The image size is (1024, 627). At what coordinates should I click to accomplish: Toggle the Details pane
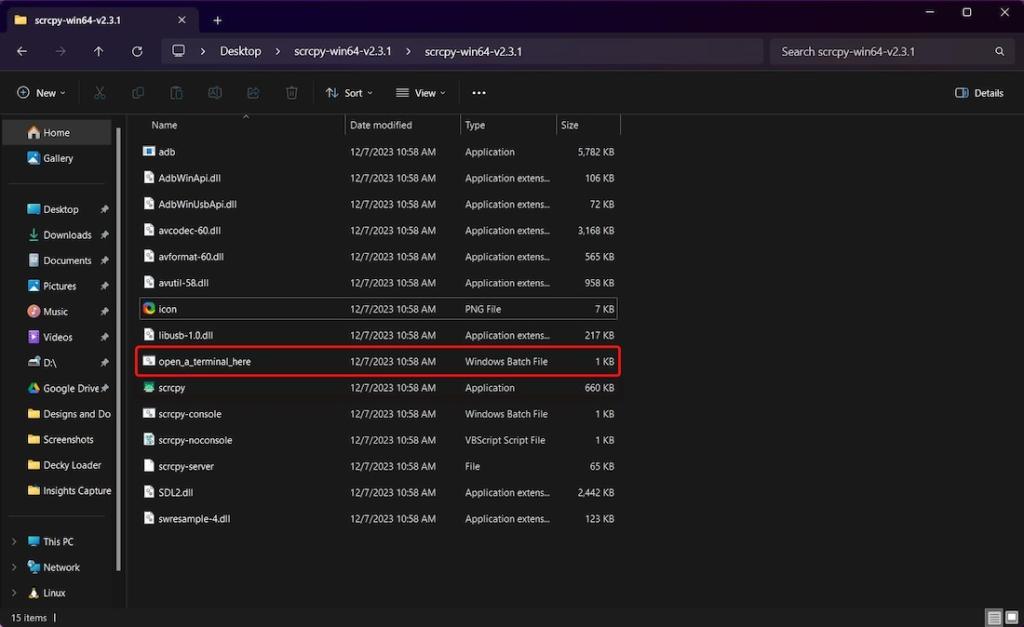(979, 93)
